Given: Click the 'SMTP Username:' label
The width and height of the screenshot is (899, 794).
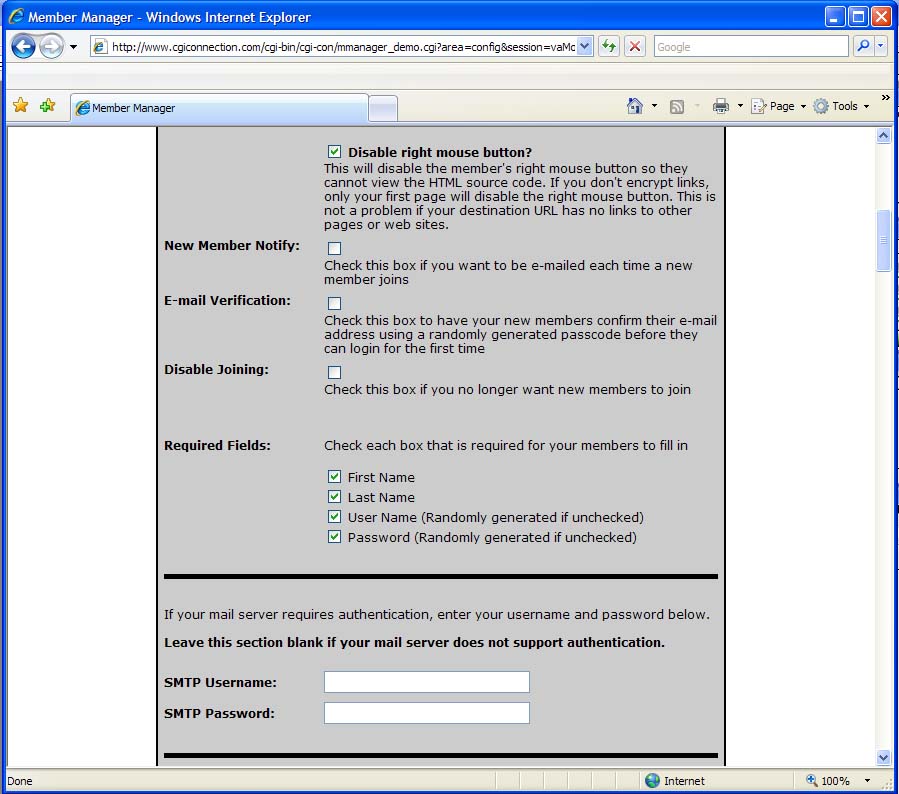Looking at the screenshot, I should click(x=220, y=682).
